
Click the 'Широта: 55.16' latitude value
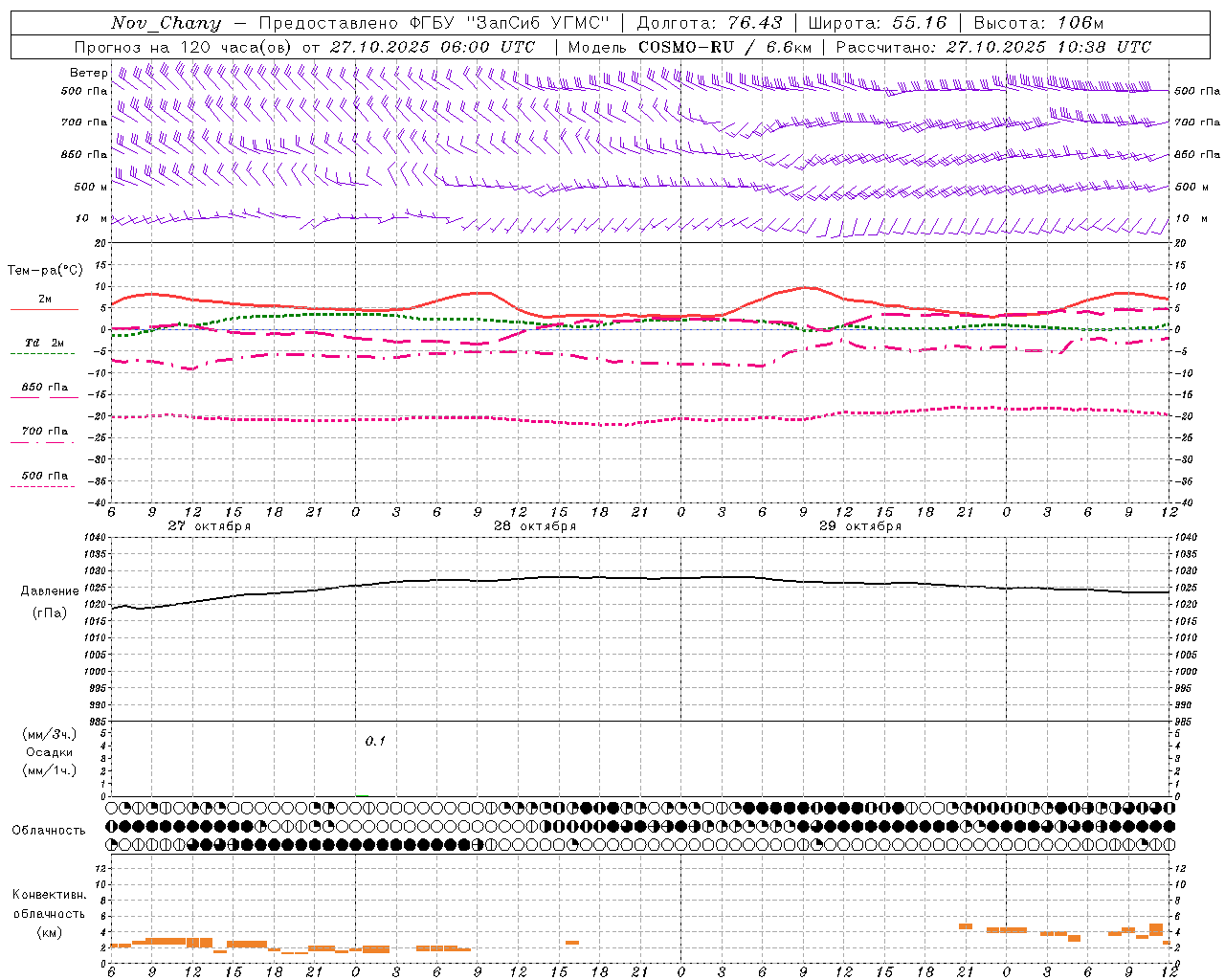878,23
